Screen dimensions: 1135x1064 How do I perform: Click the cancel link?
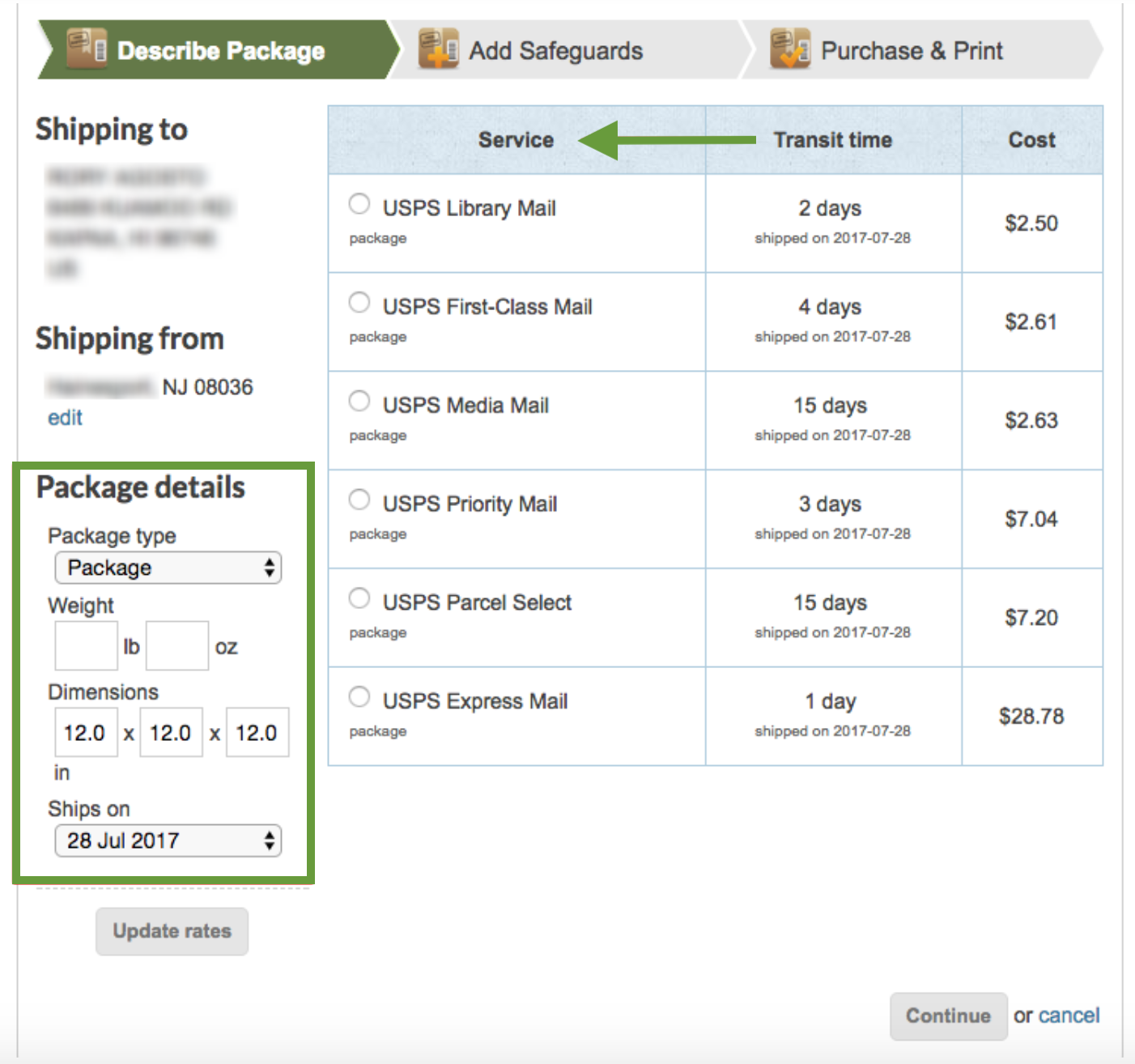[1069, 1015]
